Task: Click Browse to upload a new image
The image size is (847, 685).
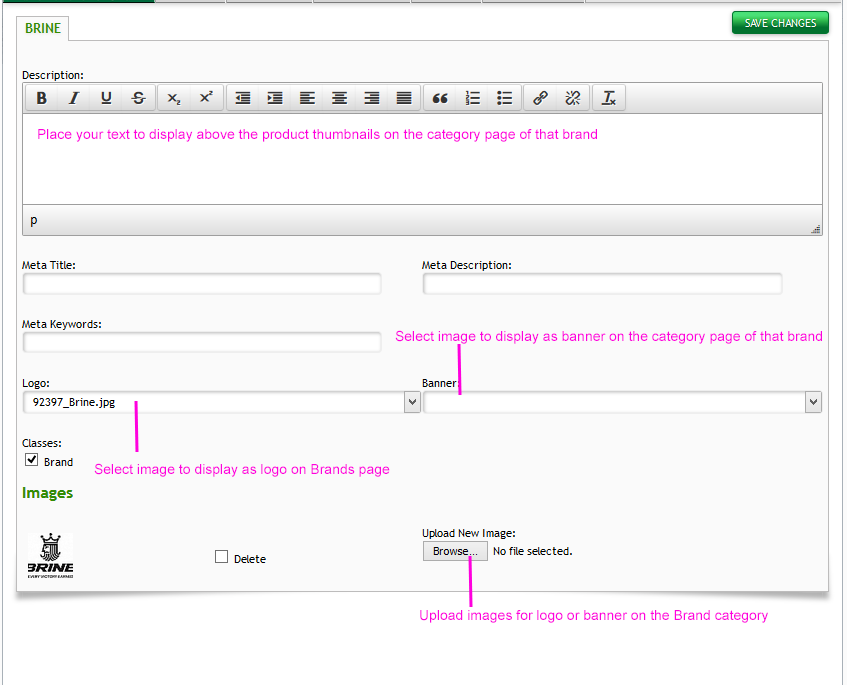Action: 455,551
